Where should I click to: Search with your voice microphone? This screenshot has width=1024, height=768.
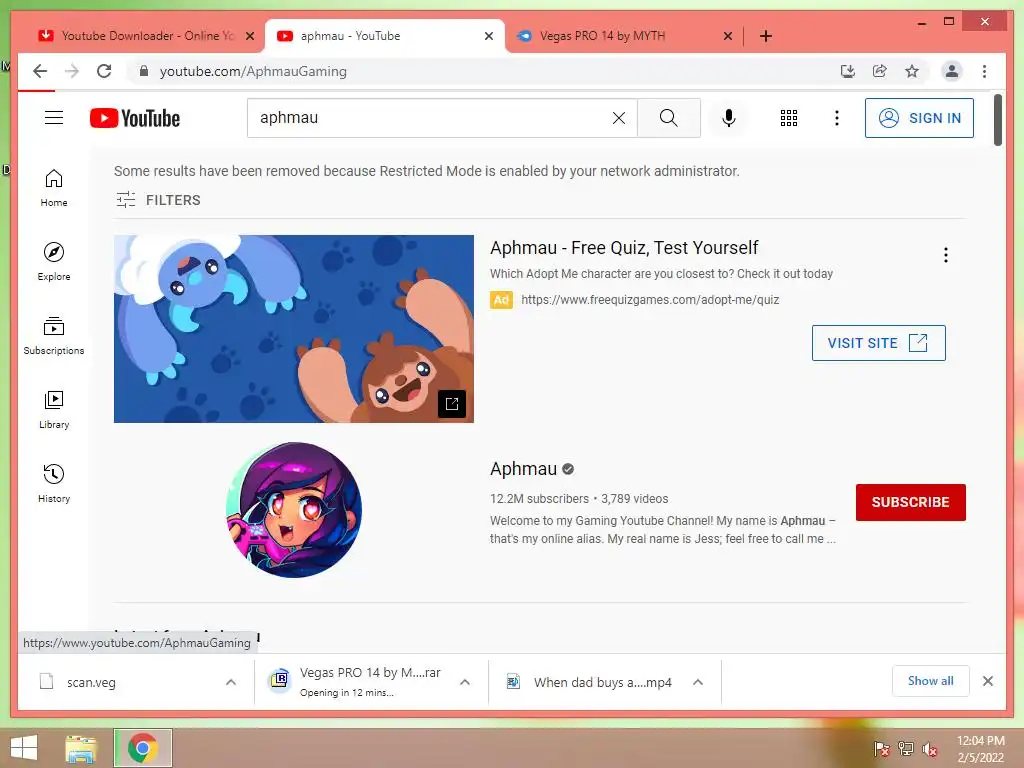pyautogui.click(x=729, y=118)
